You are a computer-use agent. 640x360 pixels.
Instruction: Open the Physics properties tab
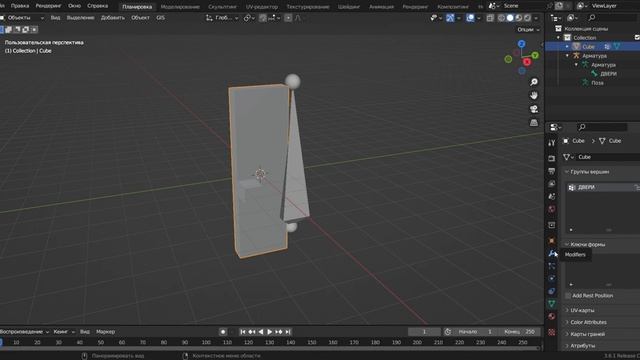[x=552, y=279]
